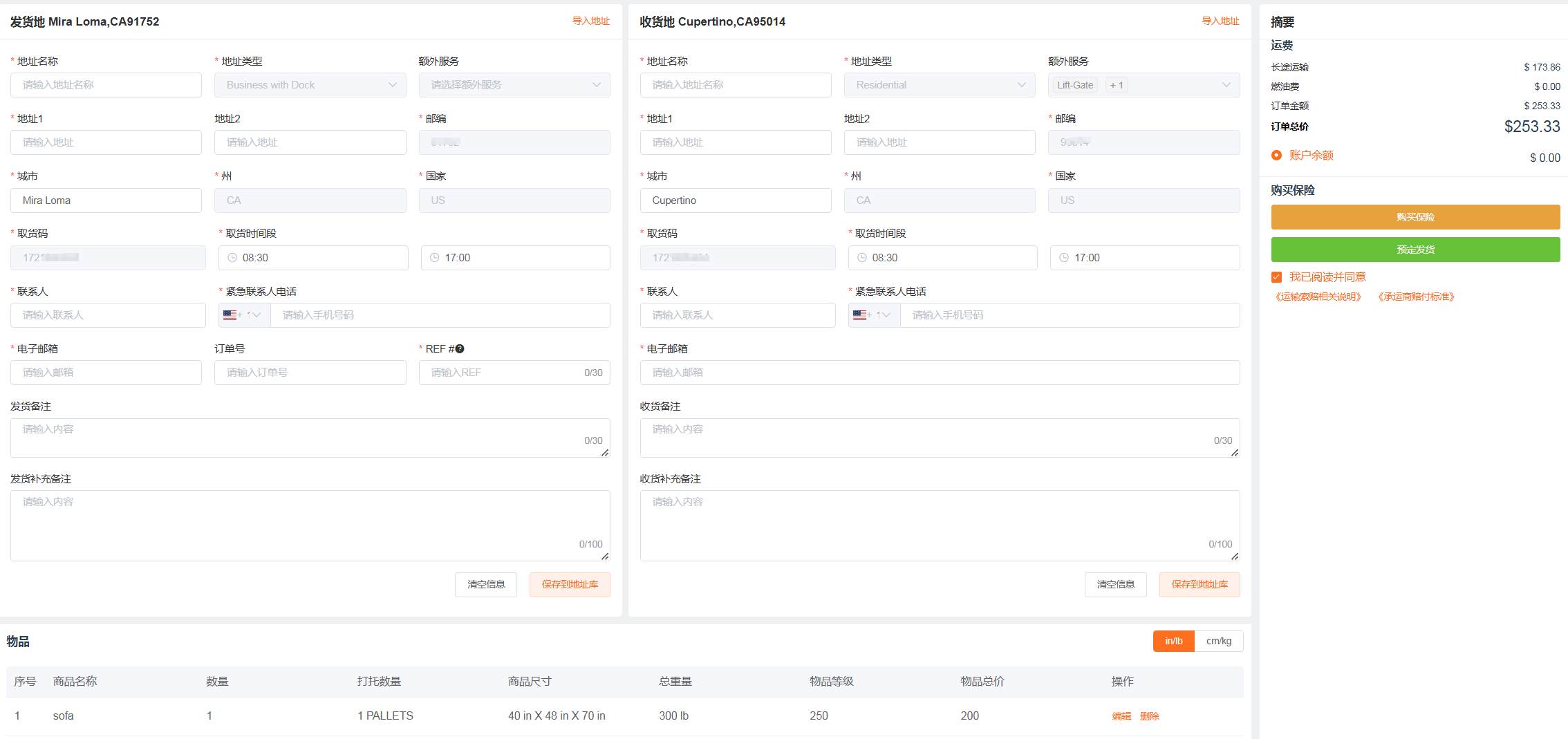Click clock icon in destination 08:30 time field

(x=862, y=258)
